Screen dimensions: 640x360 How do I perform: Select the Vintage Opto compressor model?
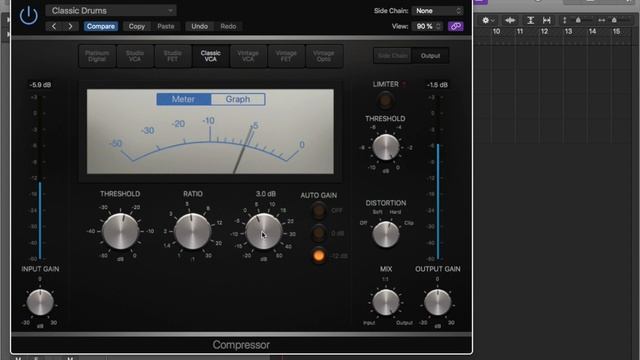pos(324,56)
